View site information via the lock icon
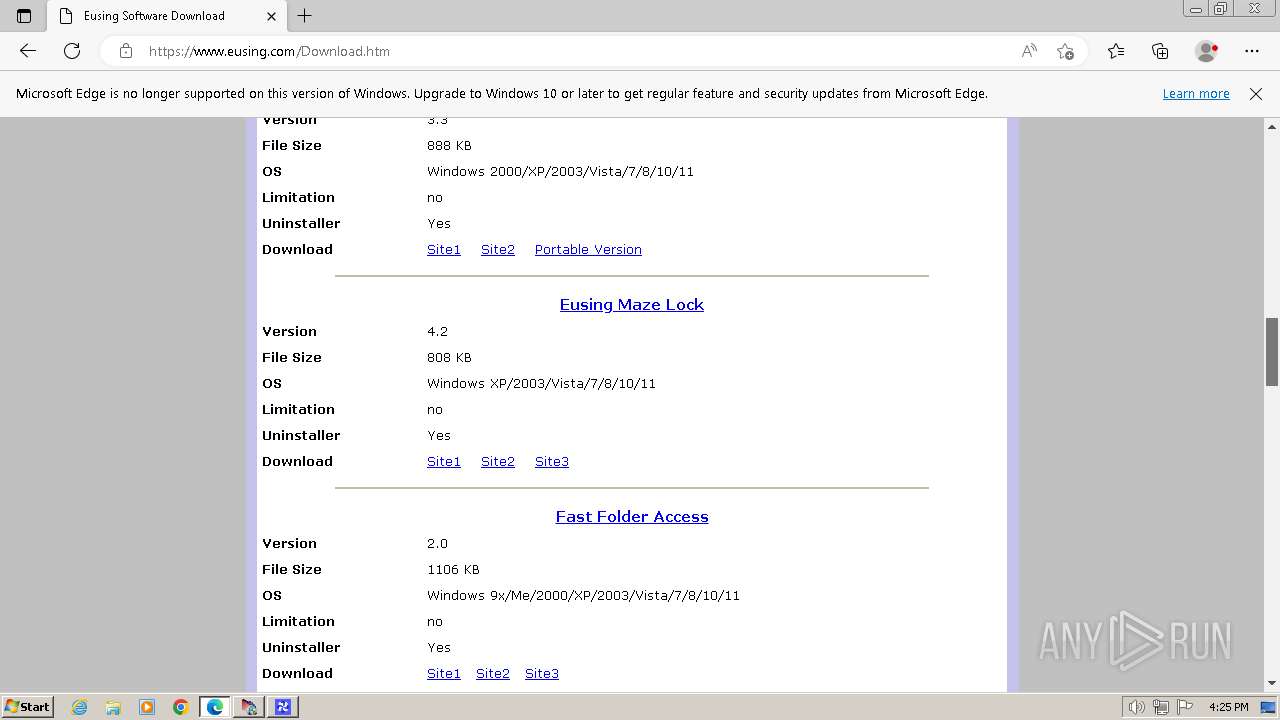The image size is (1280, 720). pos(126,51)
